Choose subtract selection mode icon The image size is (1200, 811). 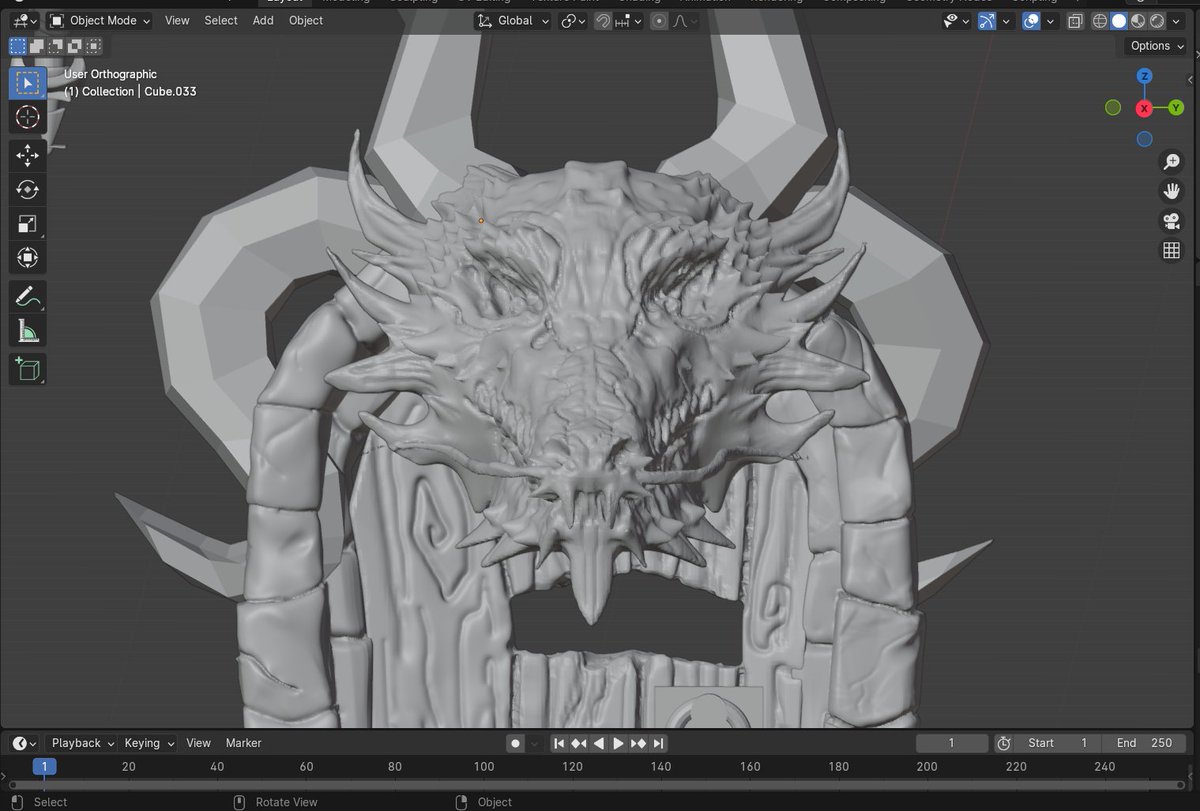[55, 46]
